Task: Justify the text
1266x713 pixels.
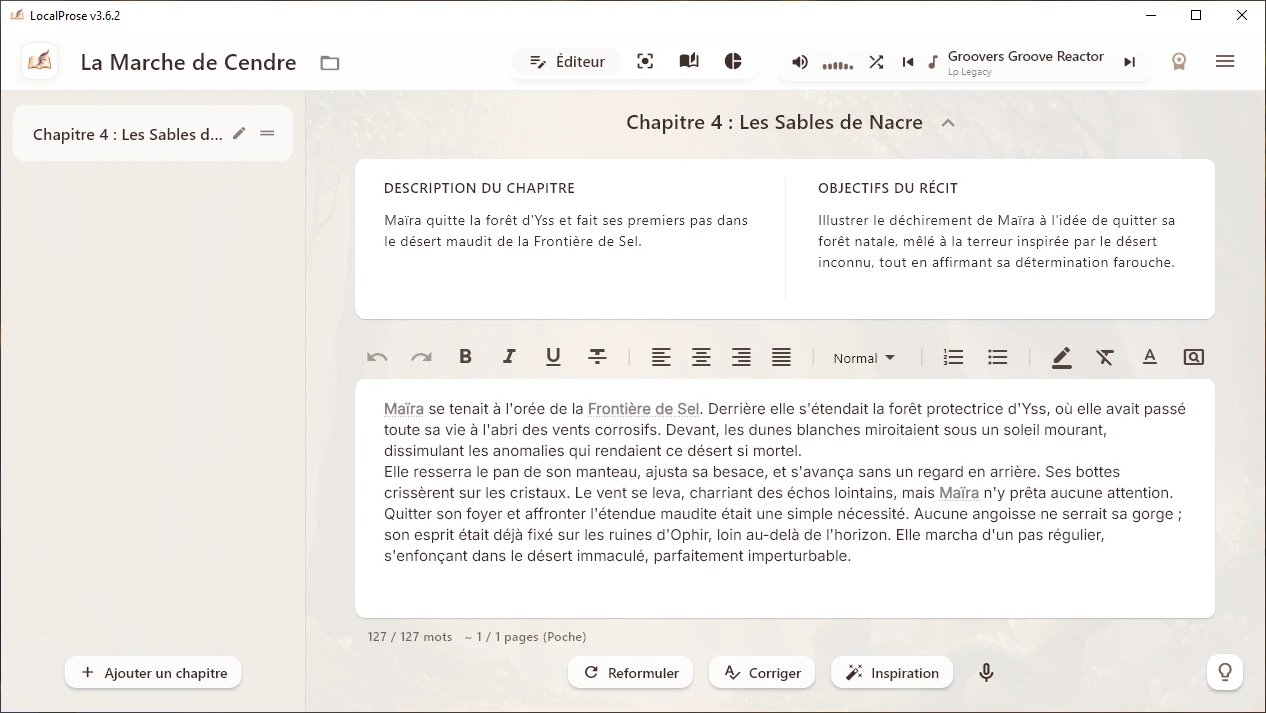Action: [781, 357]
